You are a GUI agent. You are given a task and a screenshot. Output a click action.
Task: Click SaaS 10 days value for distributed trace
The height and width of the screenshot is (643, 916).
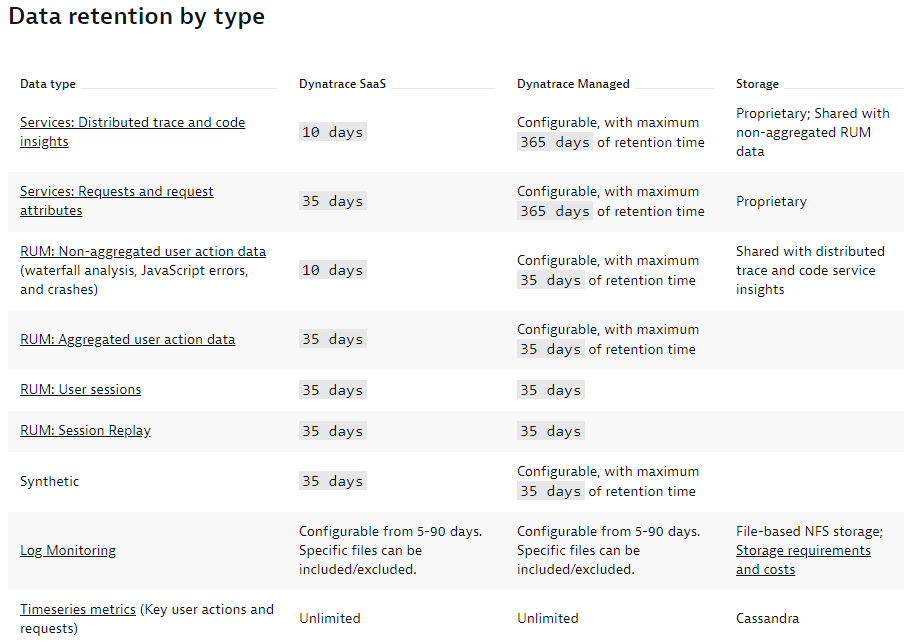click(332, 132)
